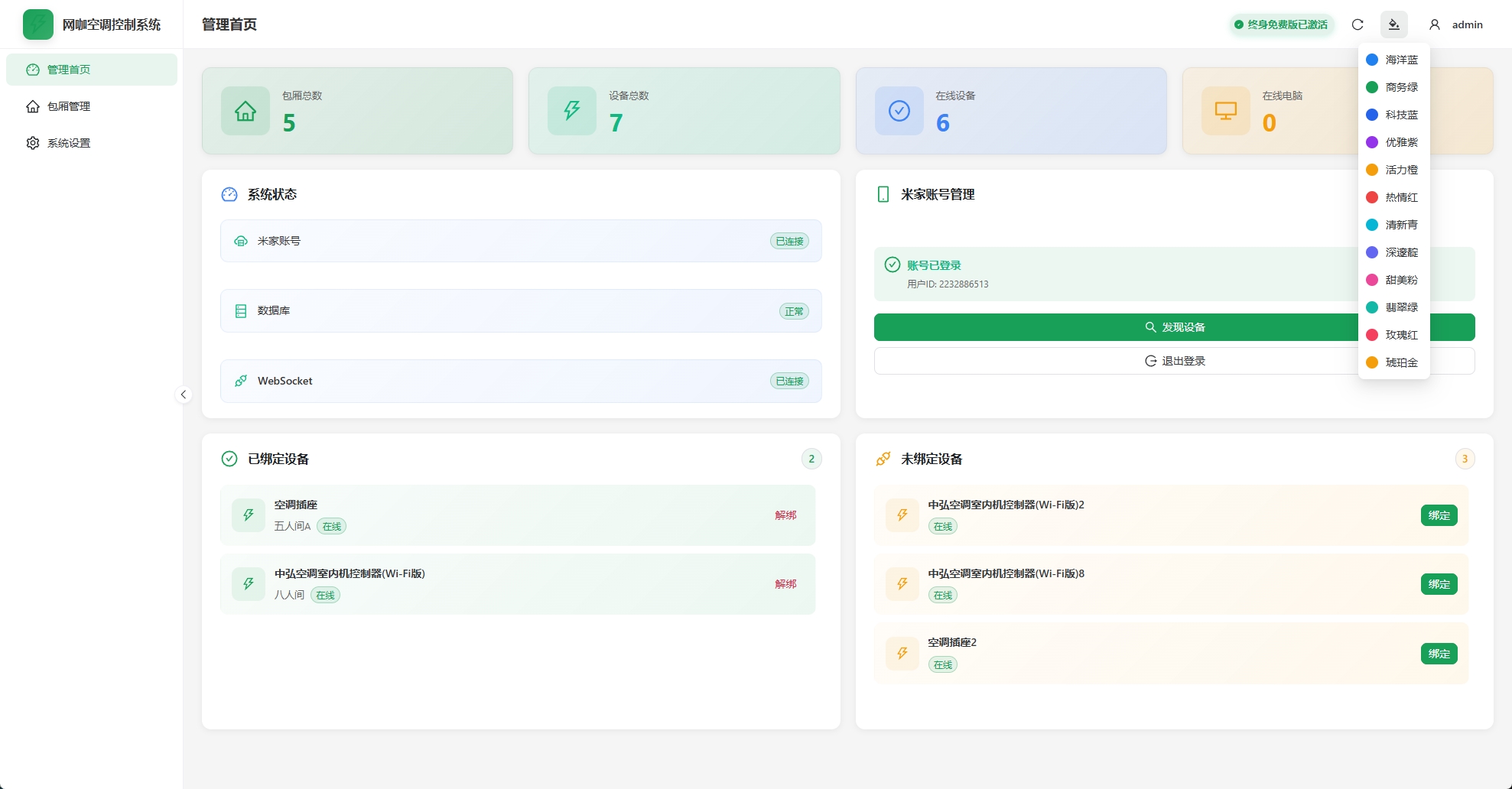Click the green lightning app logo
This screenshot has height=789, width=1512.
38,24
